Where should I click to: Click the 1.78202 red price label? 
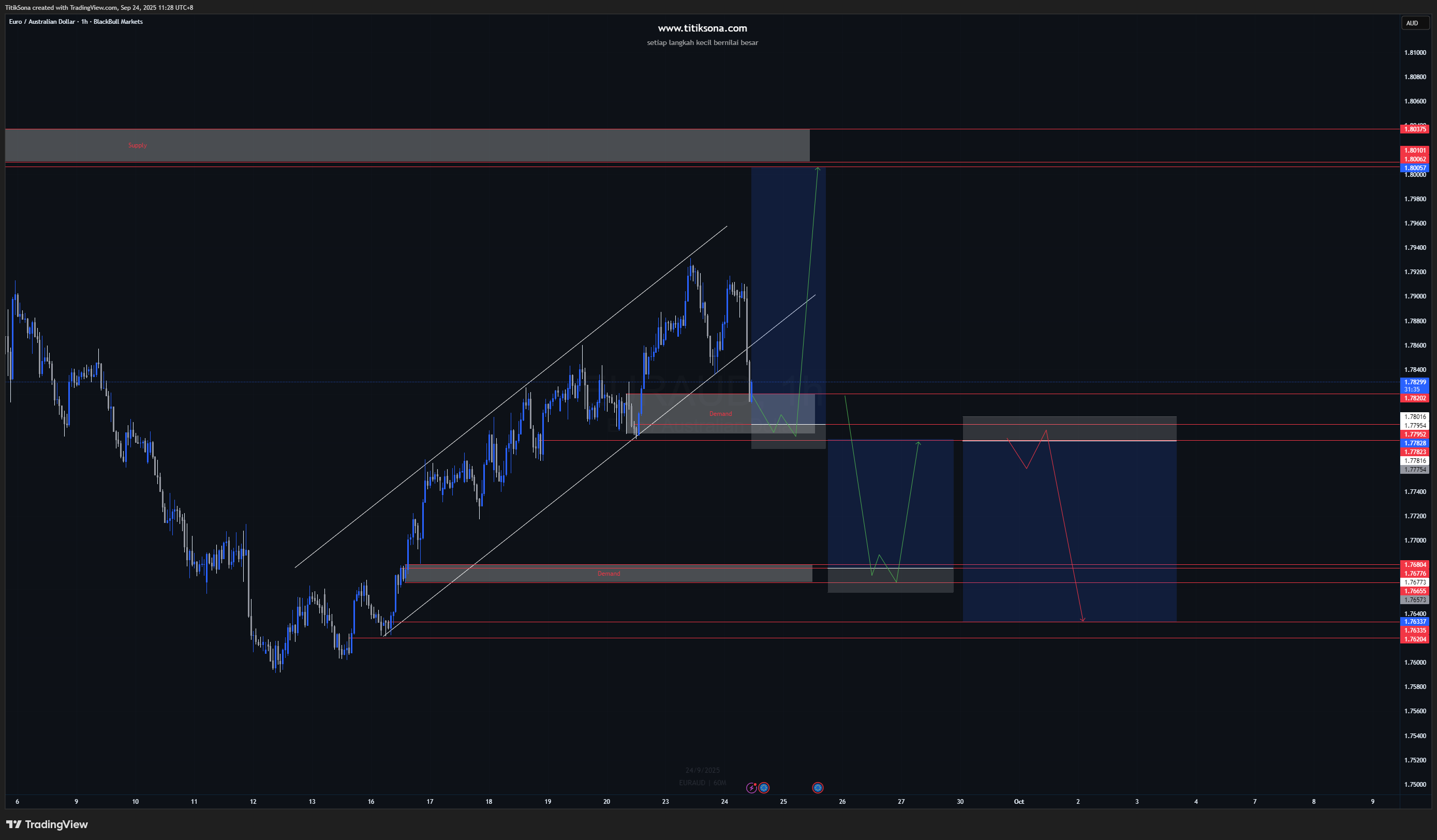click(1415, 398)
